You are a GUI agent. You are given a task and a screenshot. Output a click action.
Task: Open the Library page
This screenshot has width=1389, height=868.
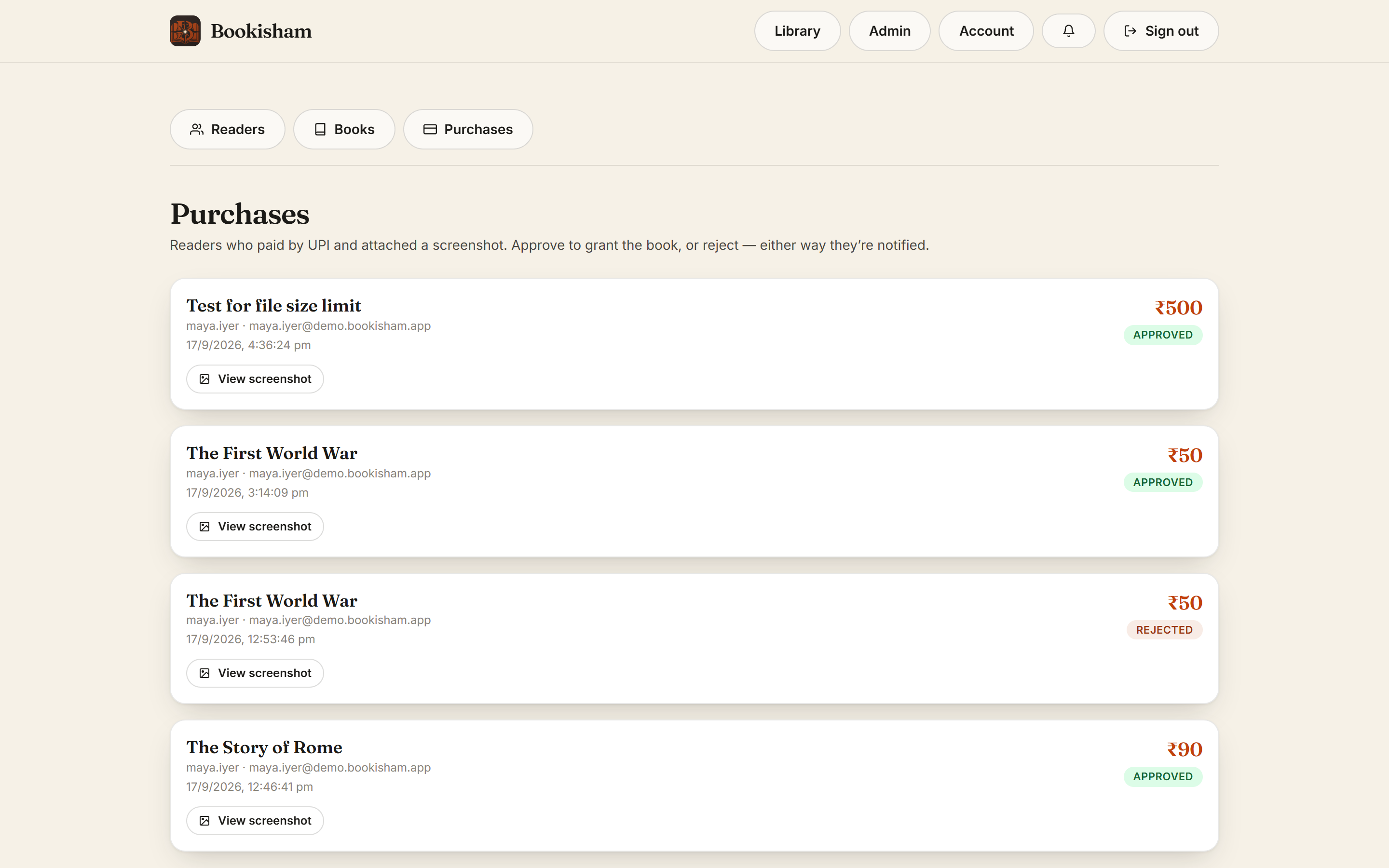797,31
